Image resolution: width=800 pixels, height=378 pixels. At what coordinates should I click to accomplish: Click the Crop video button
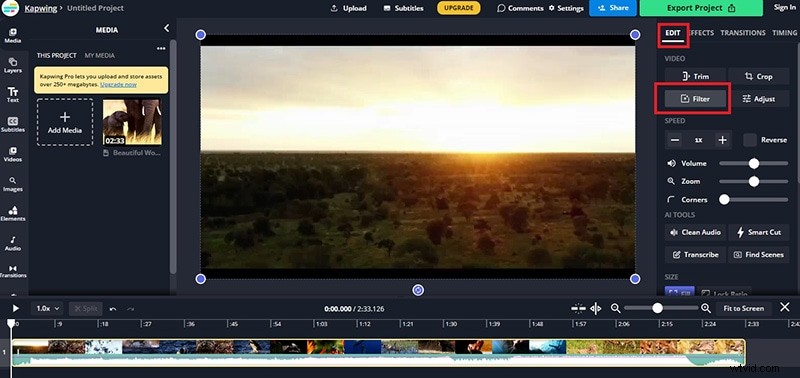pos(759,76)
